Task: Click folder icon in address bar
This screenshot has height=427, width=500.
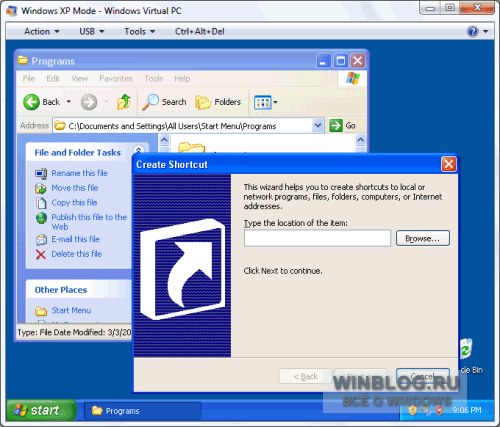Action: pyautogui.click(x=60, y=126)
